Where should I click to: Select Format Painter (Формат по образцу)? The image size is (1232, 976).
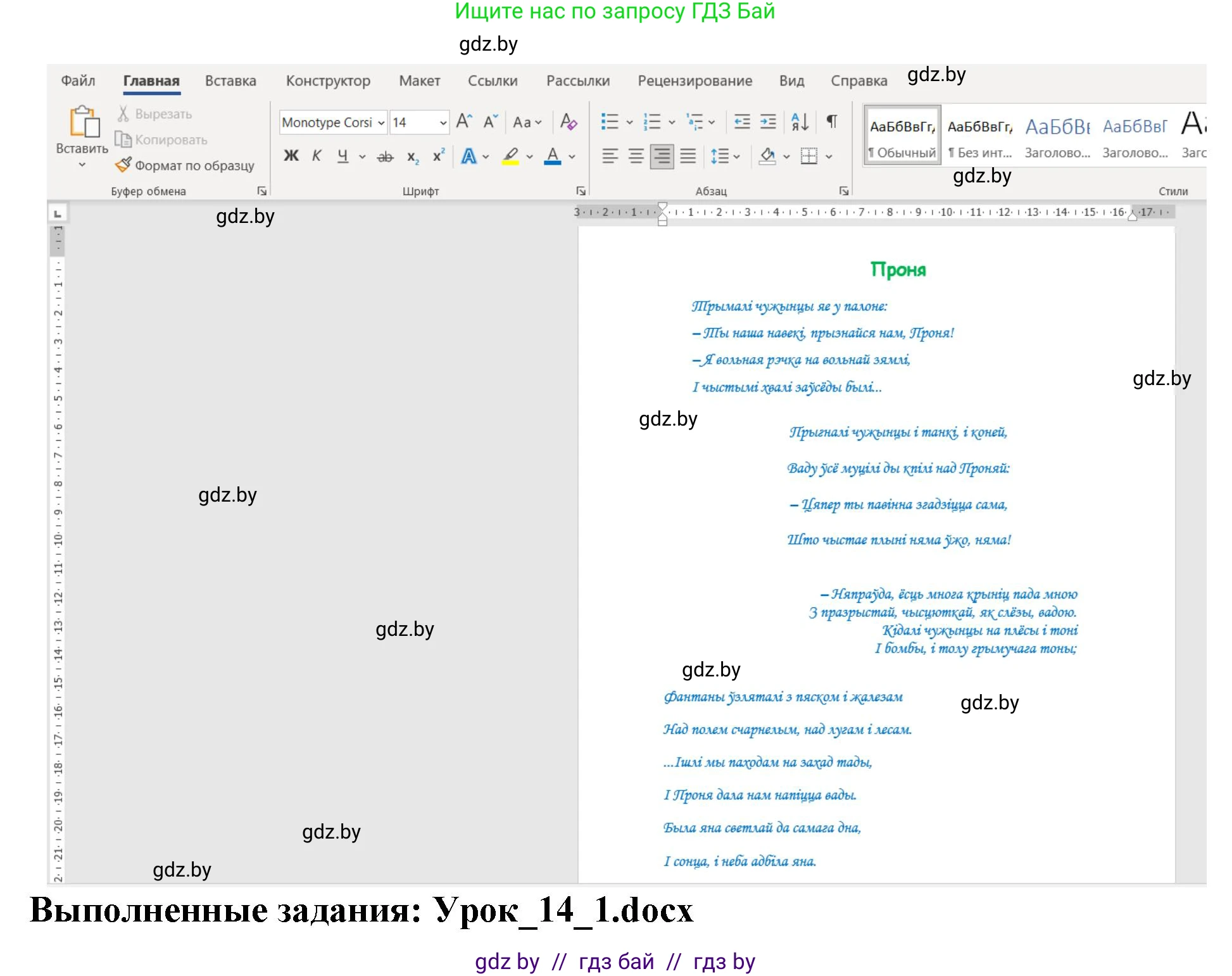(x=185, y=165)
